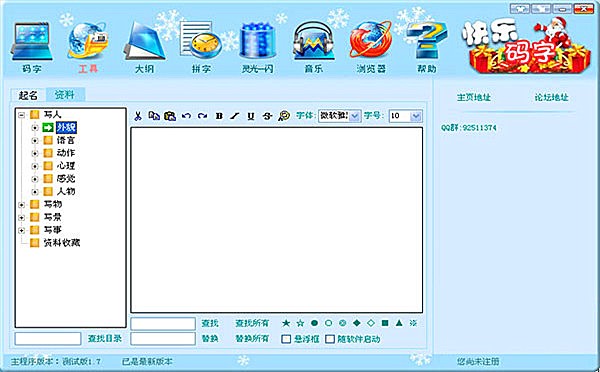
Task: Open the 字体 font dropdown
Action: [355, 116]
